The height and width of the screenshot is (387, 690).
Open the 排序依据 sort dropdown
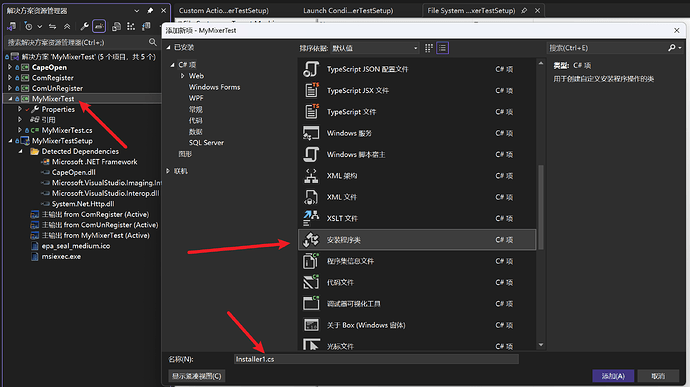point(374,48)
